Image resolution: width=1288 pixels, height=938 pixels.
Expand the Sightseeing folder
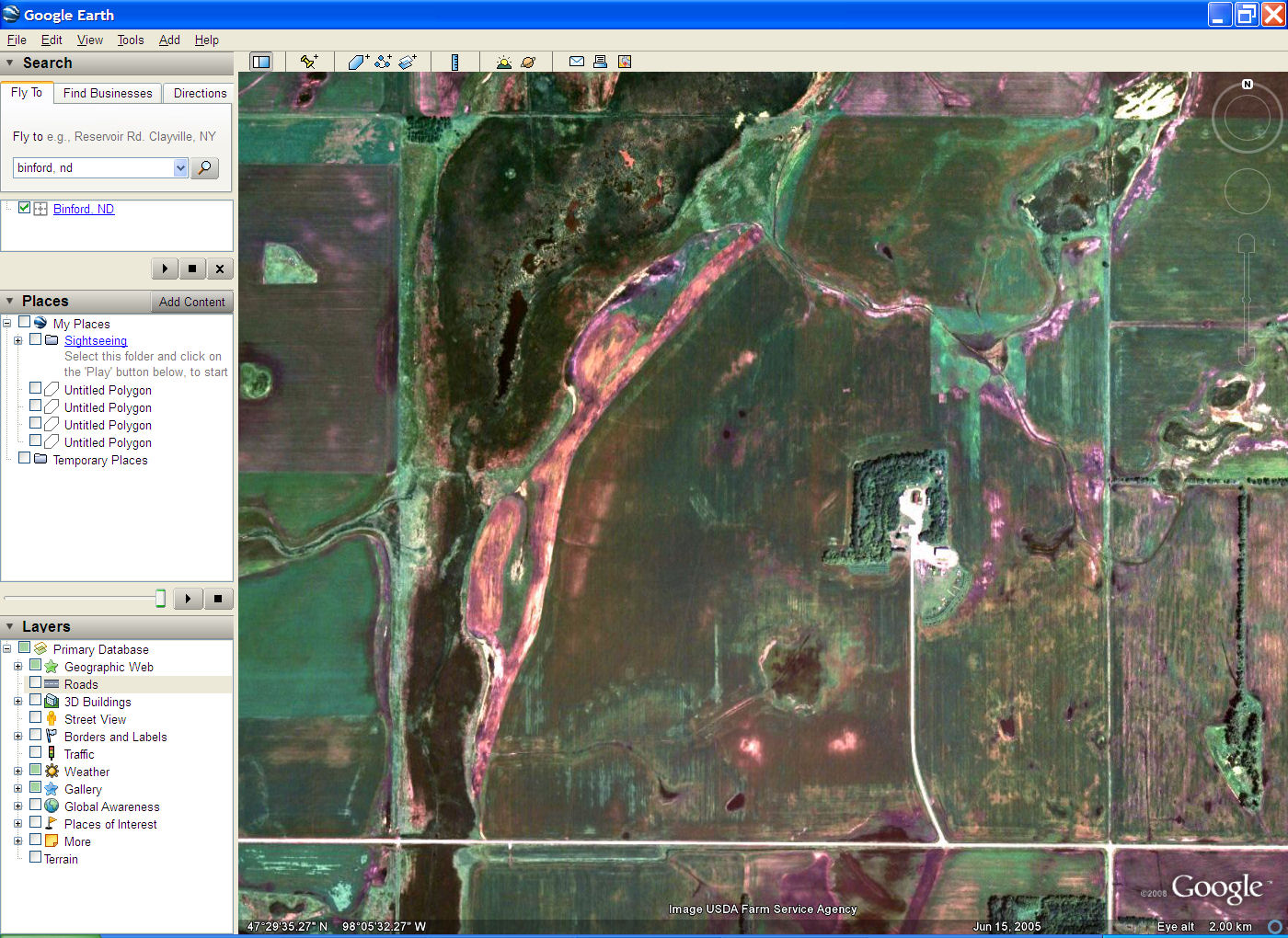click(x=17, y=340)
